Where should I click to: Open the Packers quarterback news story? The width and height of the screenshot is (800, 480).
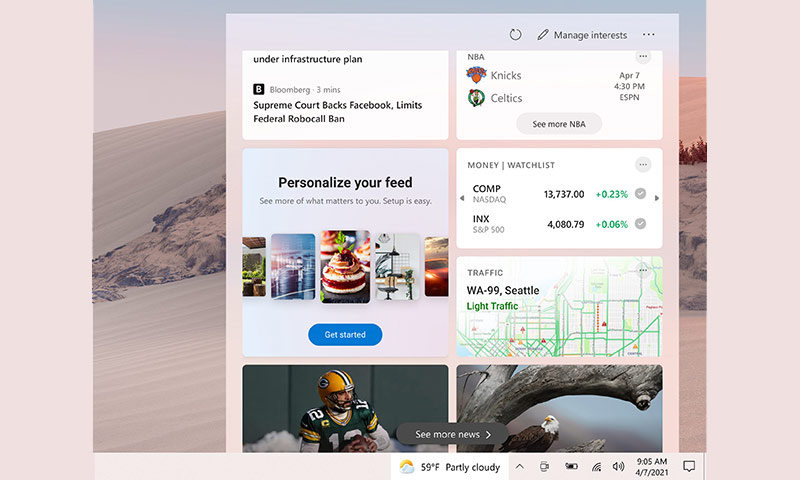coord(345,409)
